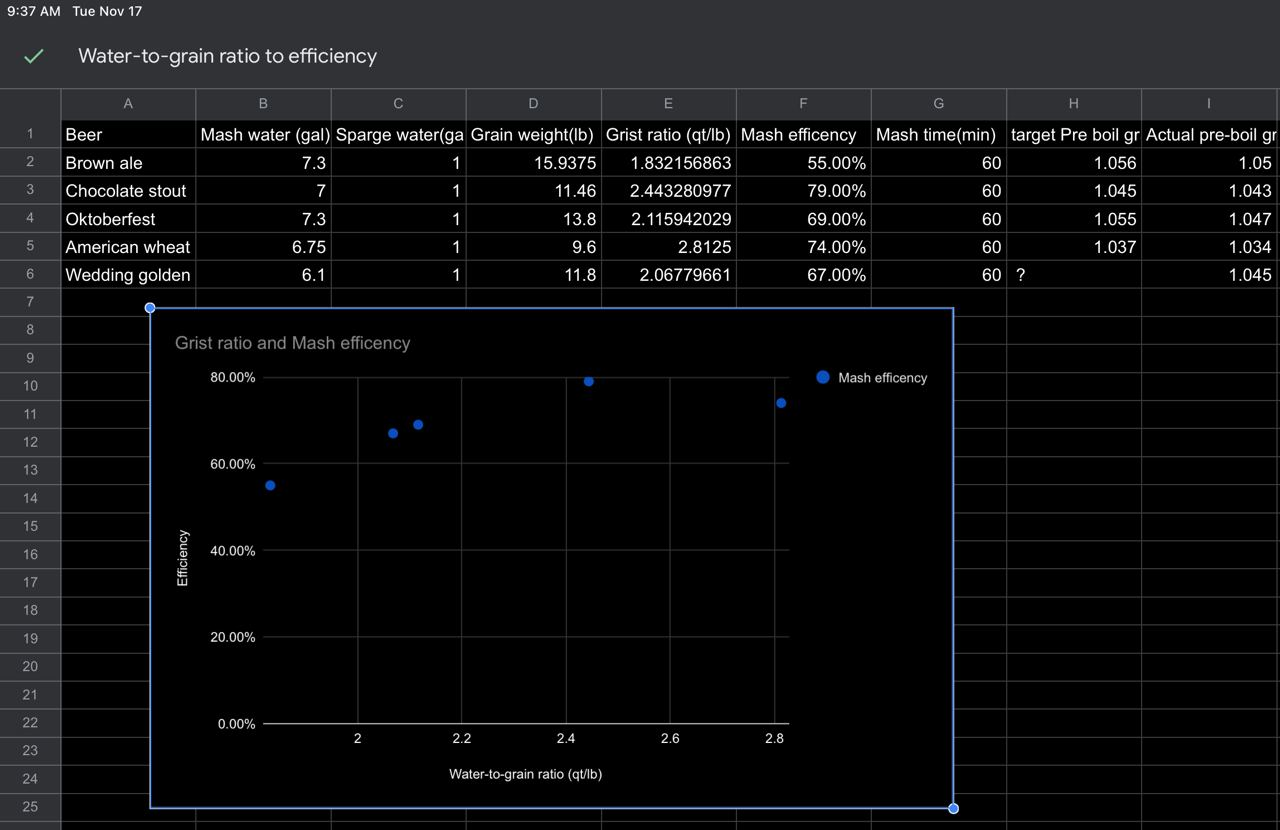Click the 'Actual pre-boil gr' header cell
Viewport: 1280px width, 830px height.
pyautogui.click(x=1209, y=134)
